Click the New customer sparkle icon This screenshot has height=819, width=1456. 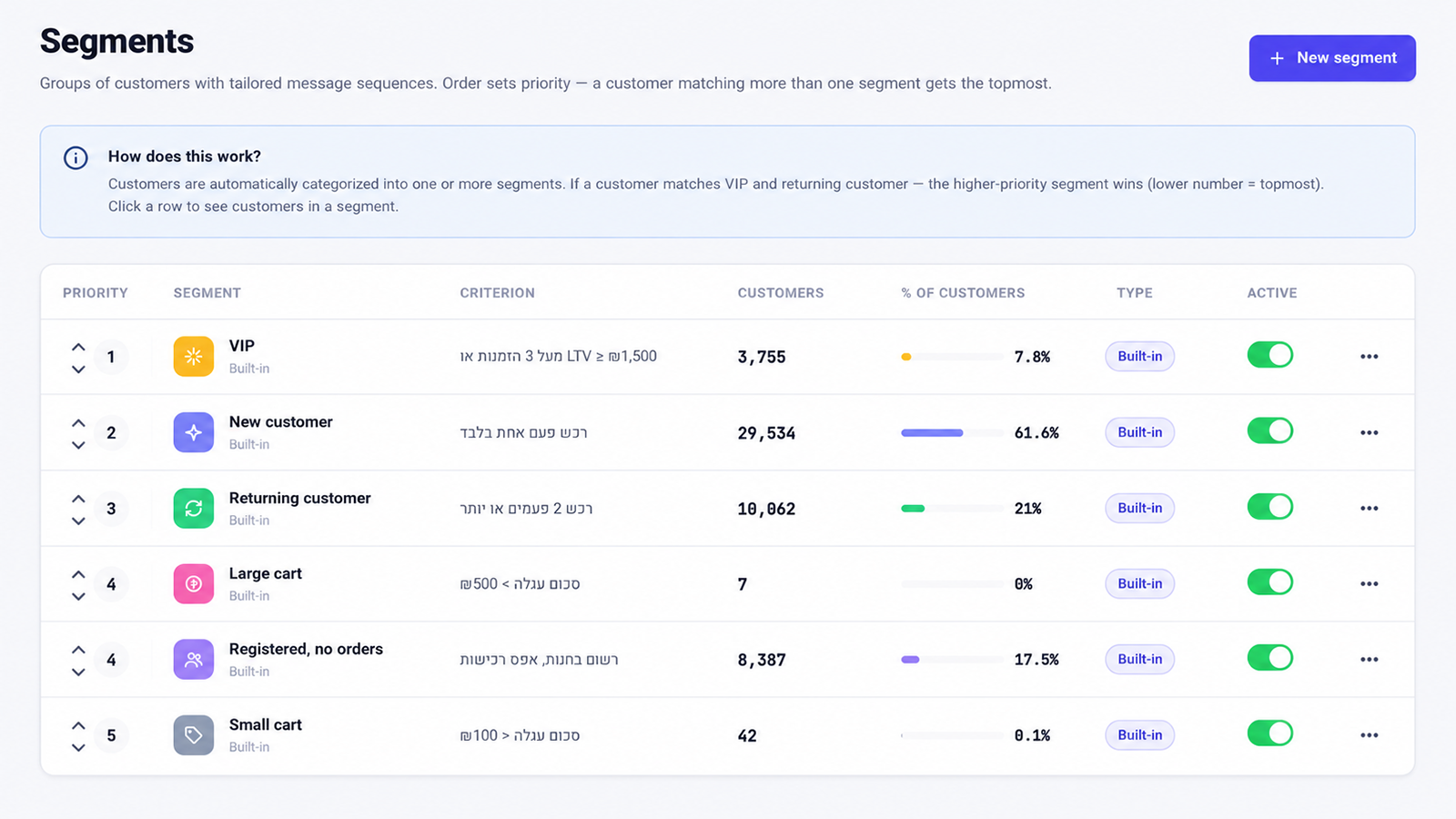click(193, 432)
